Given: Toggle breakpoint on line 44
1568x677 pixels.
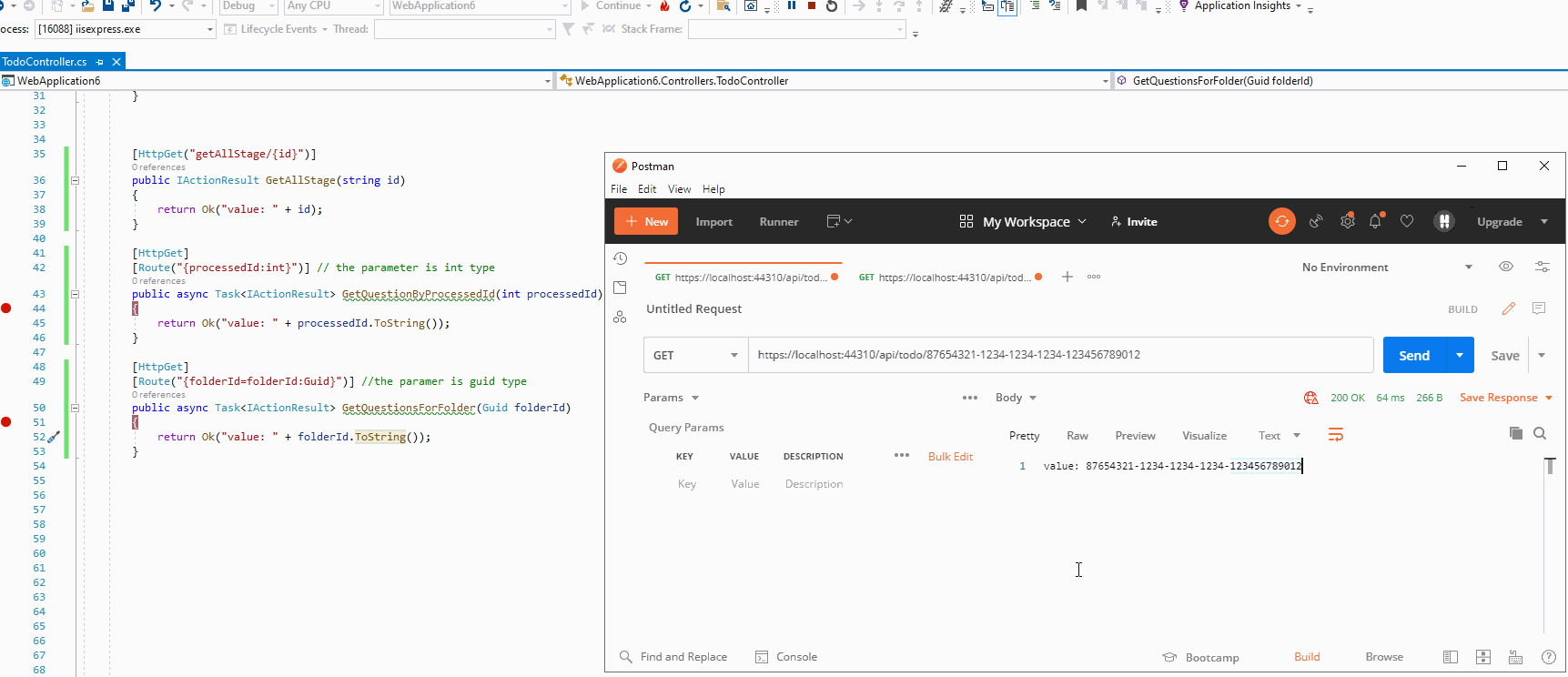Looking at the screenshot, I should click(x=6, y=308).
